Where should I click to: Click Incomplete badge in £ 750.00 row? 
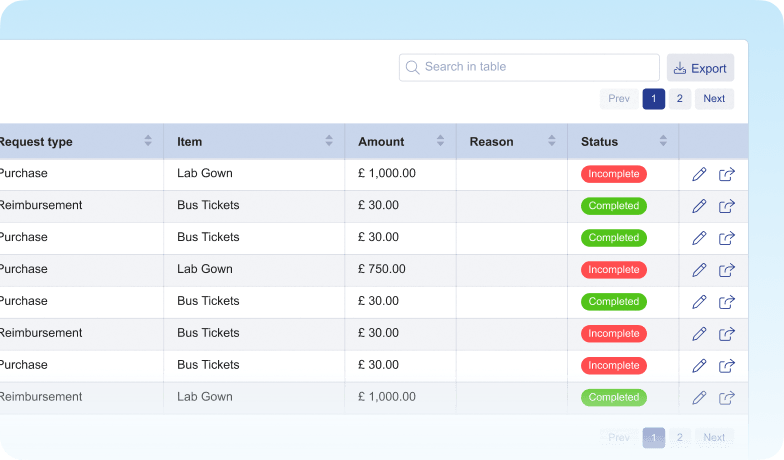[614, 270]
